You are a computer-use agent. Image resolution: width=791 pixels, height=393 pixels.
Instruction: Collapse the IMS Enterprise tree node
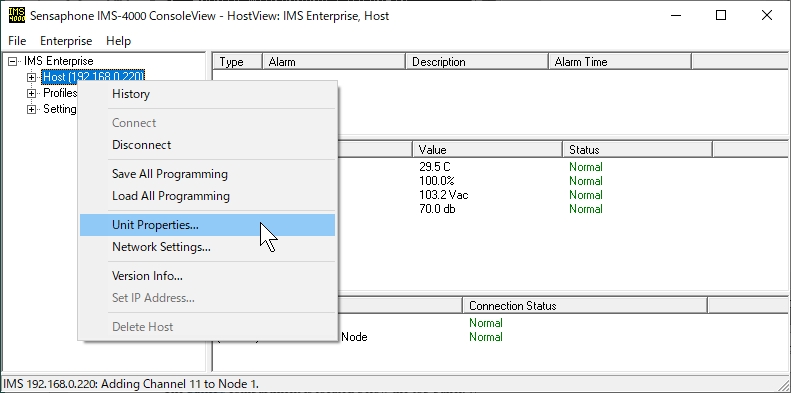[13, 61]
